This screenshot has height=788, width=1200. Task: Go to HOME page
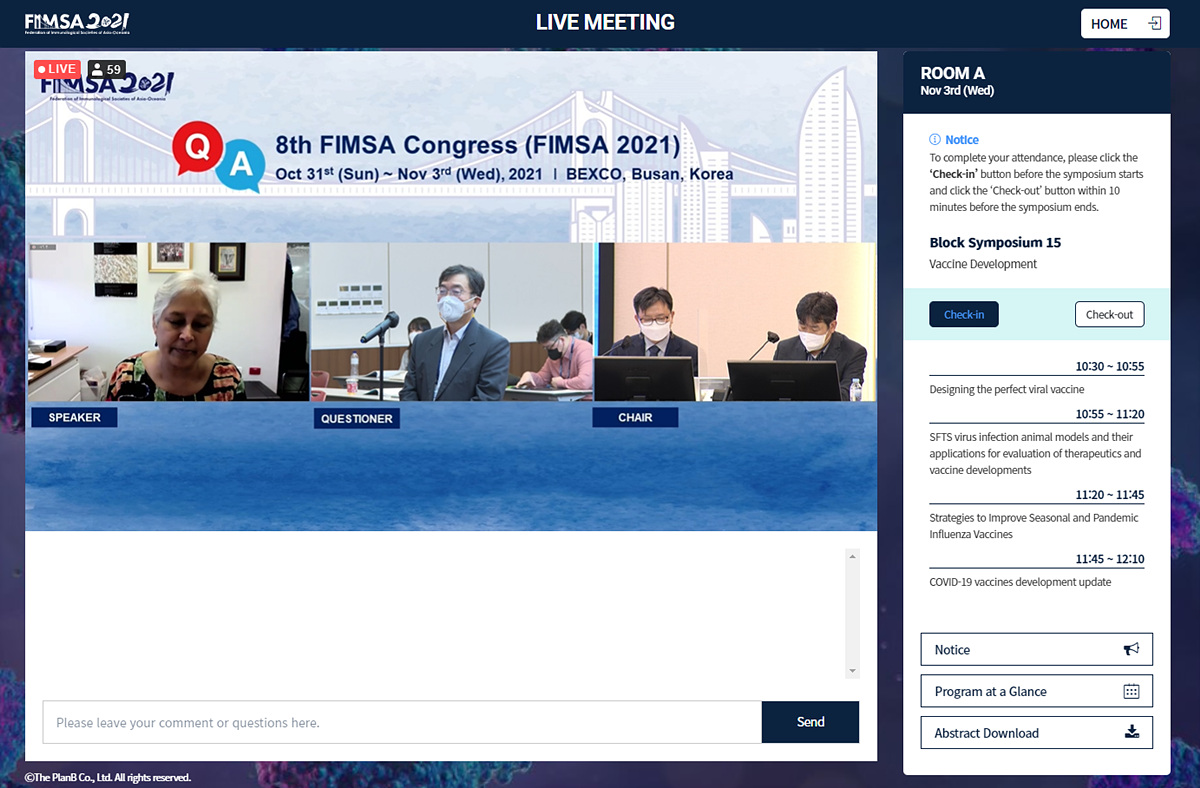[1124, 24]
